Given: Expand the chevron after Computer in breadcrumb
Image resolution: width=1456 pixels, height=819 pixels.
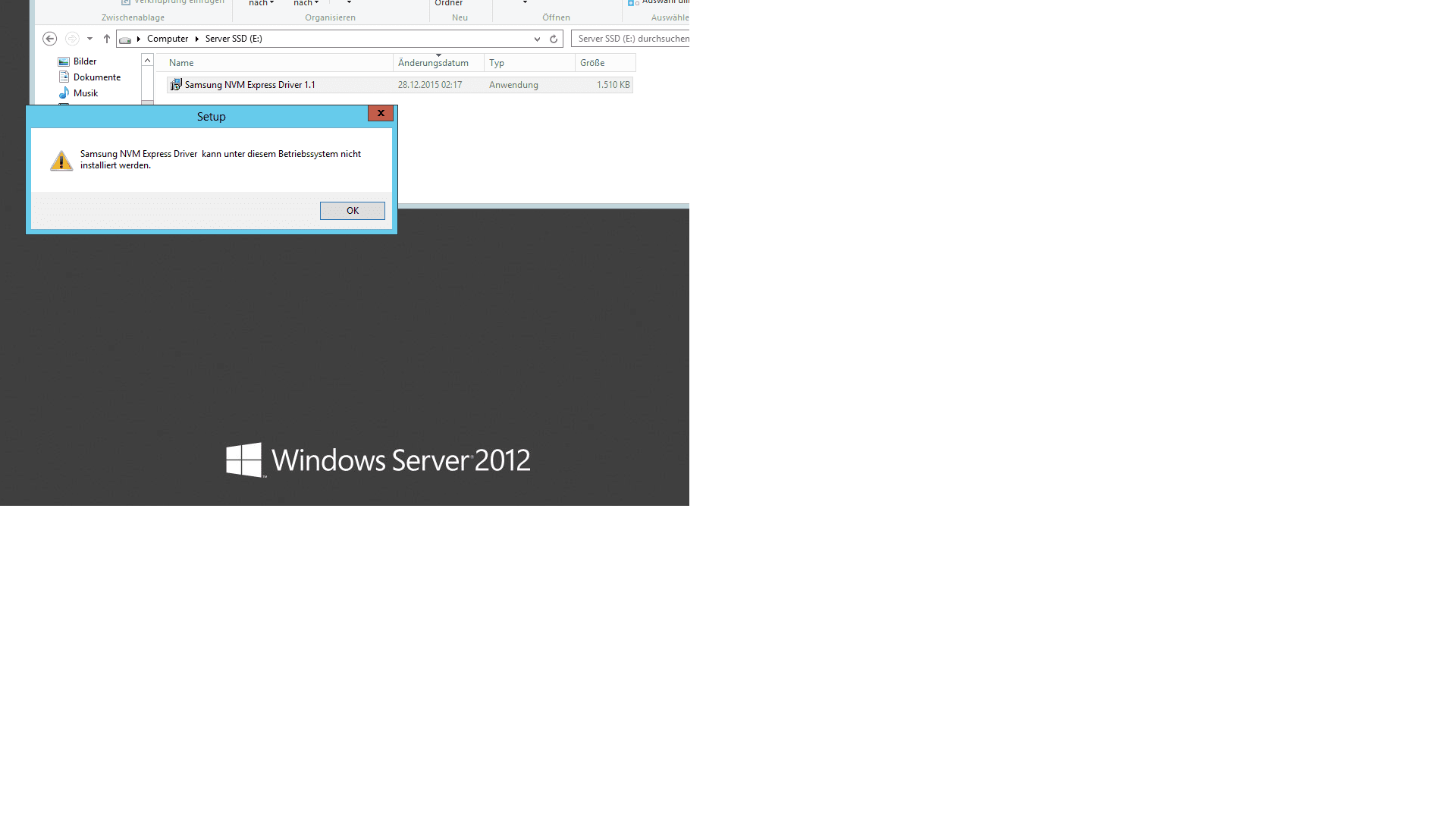Looking at the screenshot, I should pos(196,39).
